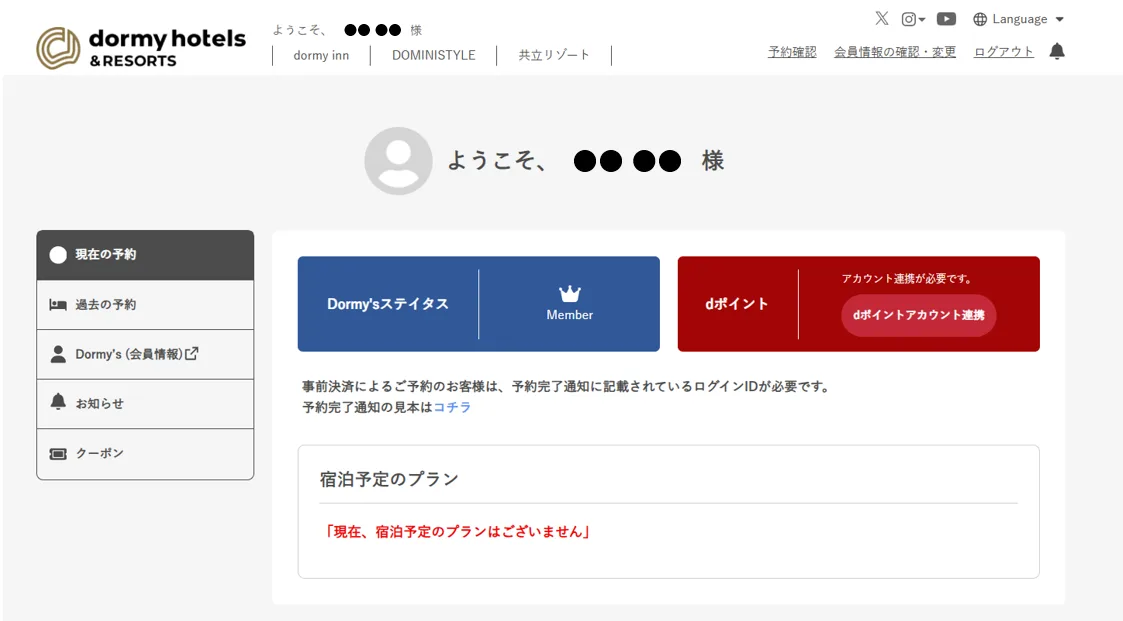Click the 予約確認 link
1123x621 pixels.
point(792,52)
